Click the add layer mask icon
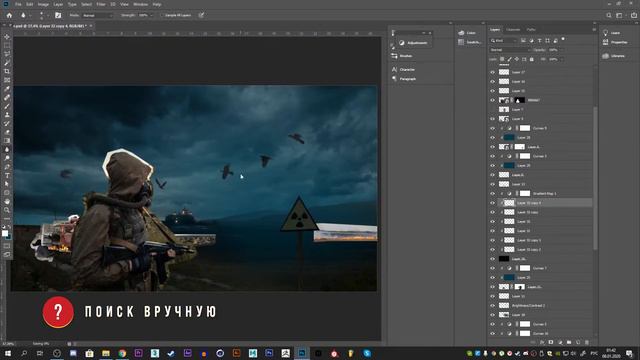640x360 pixels. (551, 342)
